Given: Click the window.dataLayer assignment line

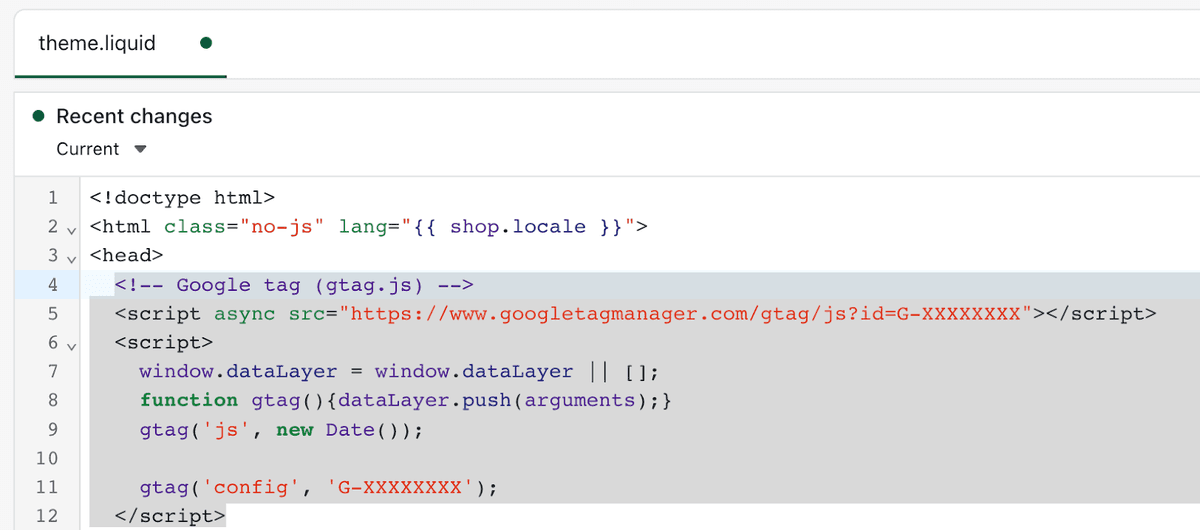Looking at the screenshot, I should 399,372.
